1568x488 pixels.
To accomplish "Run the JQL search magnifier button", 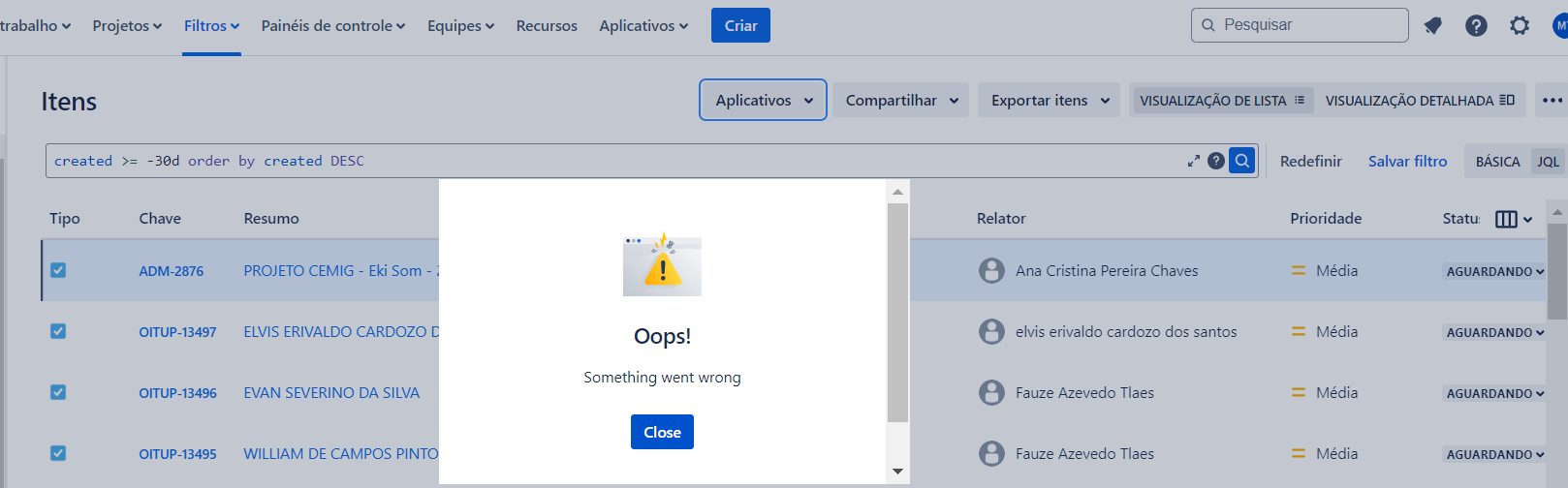I will 1241,161.
